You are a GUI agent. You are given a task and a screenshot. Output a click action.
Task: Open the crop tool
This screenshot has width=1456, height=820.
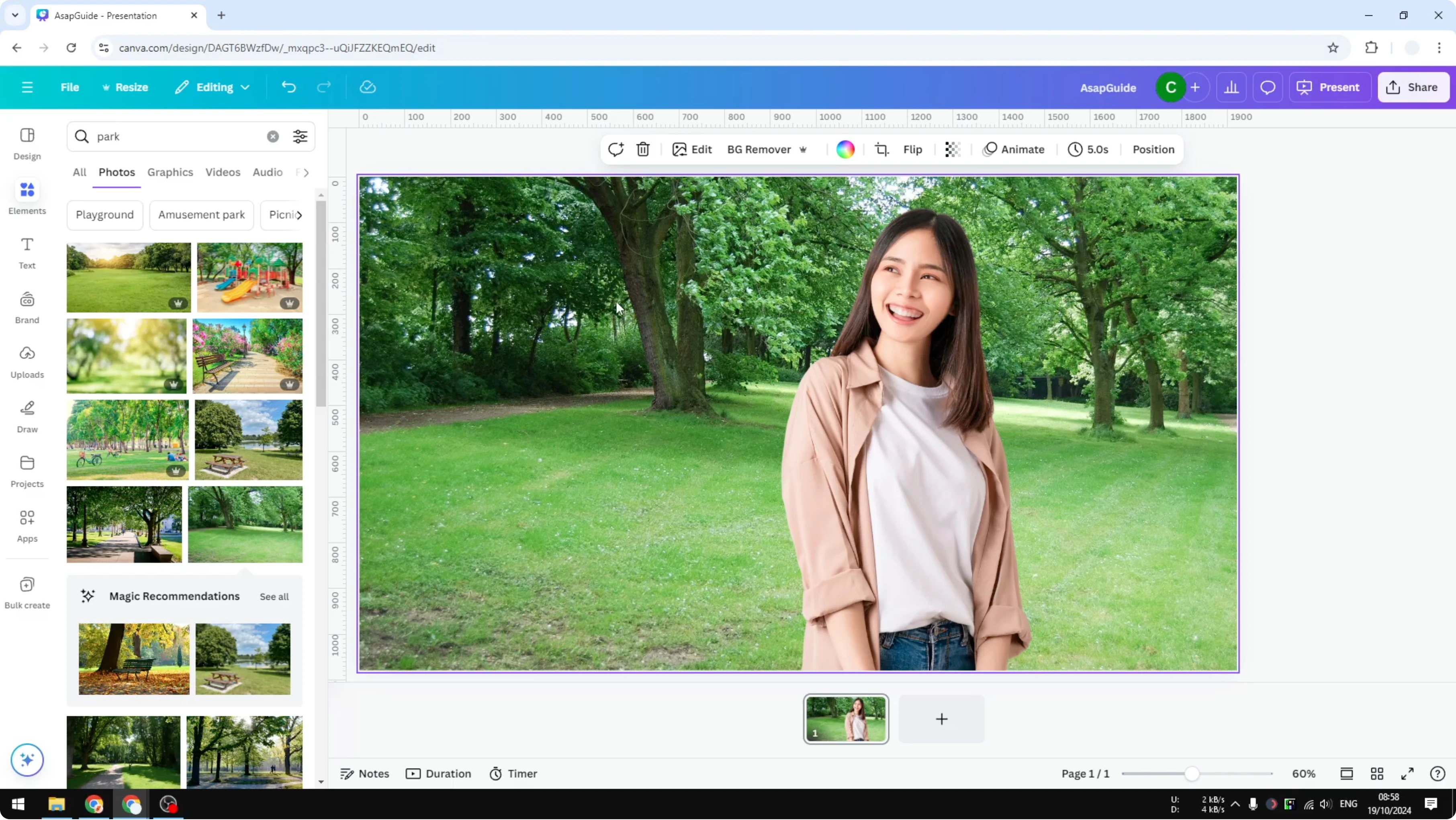[882, 149]
